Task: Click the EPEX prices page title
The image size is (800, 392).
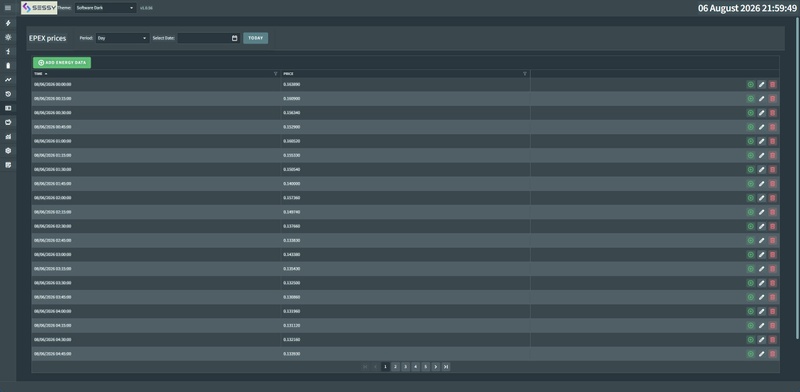Action: (x=47, y=38)
